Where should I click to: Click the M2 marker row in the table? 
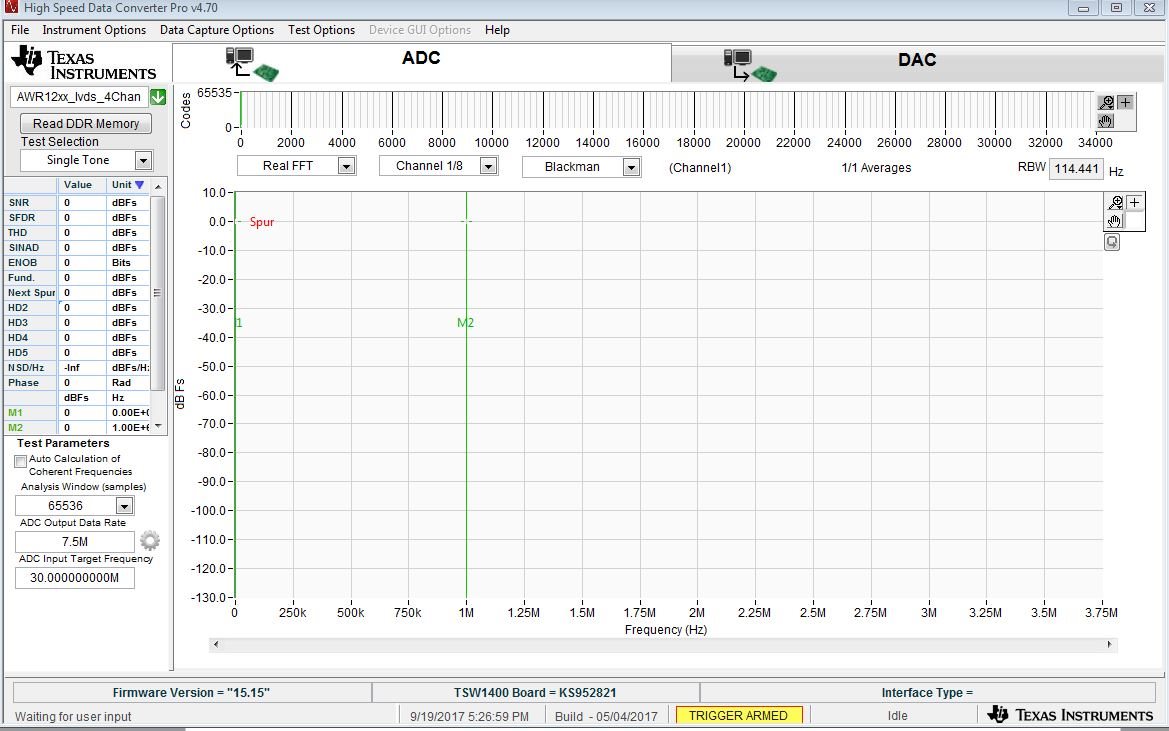(78, 428)
